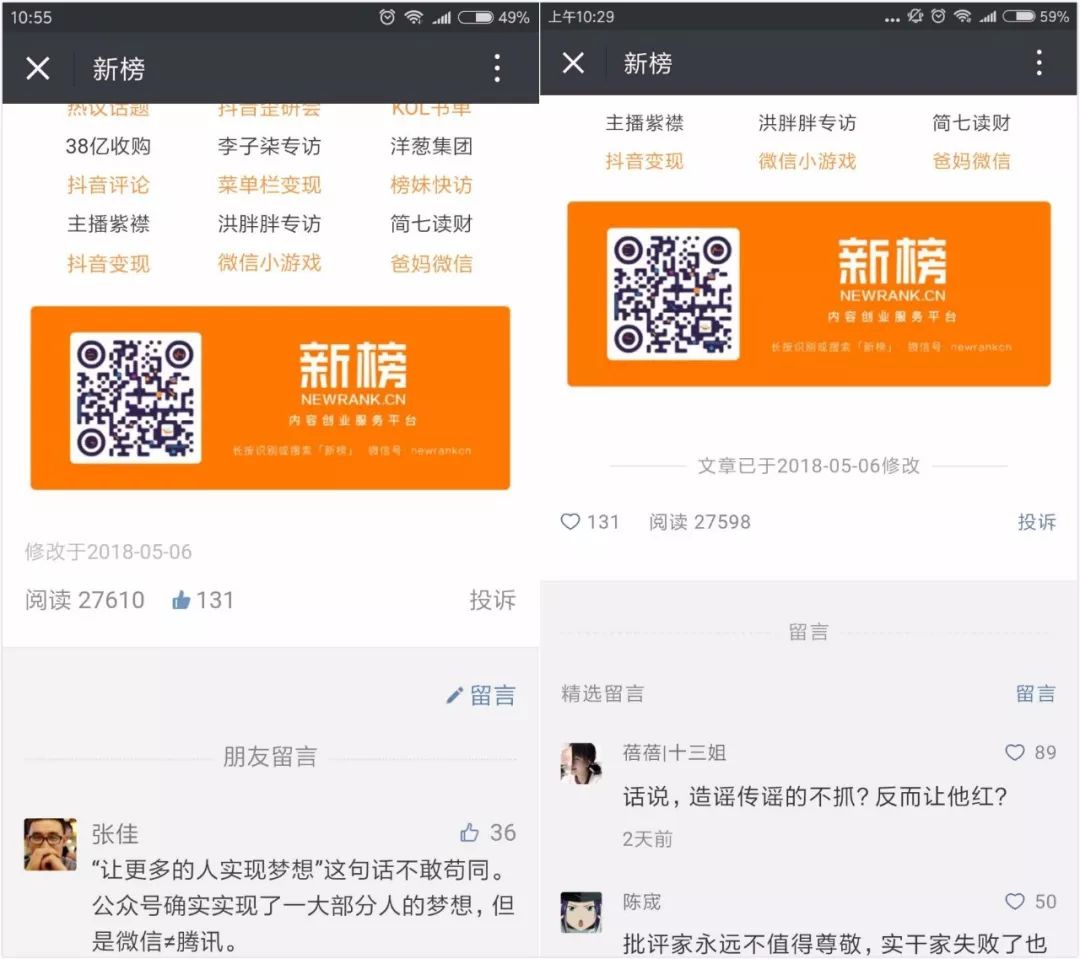Open 爸妈微信 link on right screen

coord(971,161)
